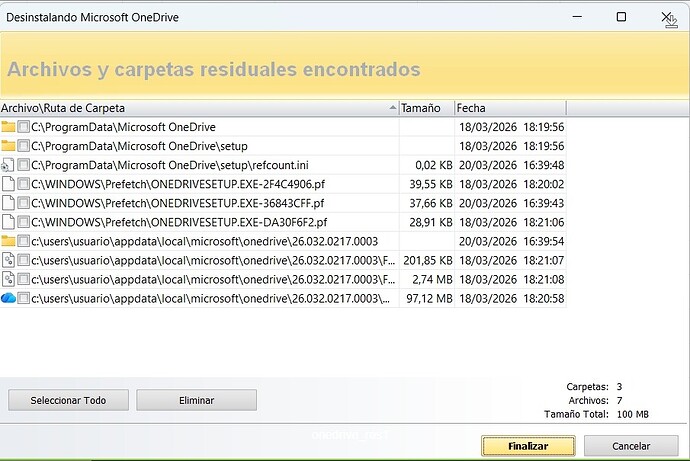Select path C:\WINDOWS\Prefetch\ONEDRIVESETUP.EXE-2F4C4906.pf
Viewport: 690px width, 461px height.
click(x=178, y=184)
